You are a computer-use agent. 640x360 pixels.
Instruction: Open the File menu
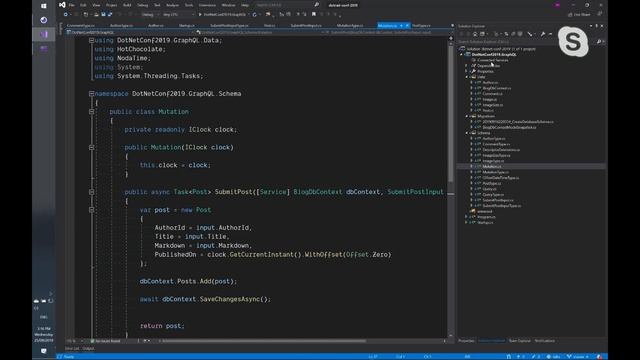point(72,5)
